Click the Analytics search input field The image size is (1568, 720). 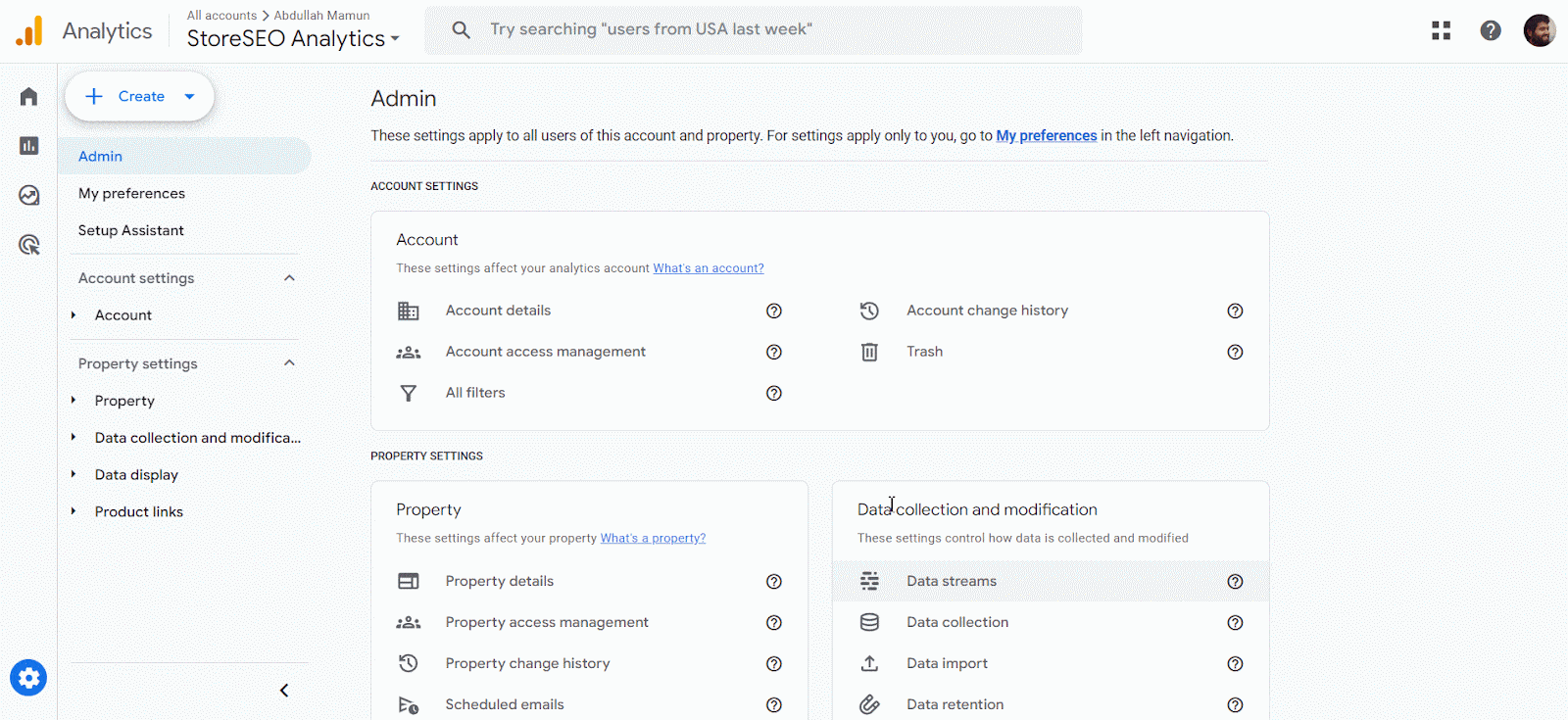point(754,29)
